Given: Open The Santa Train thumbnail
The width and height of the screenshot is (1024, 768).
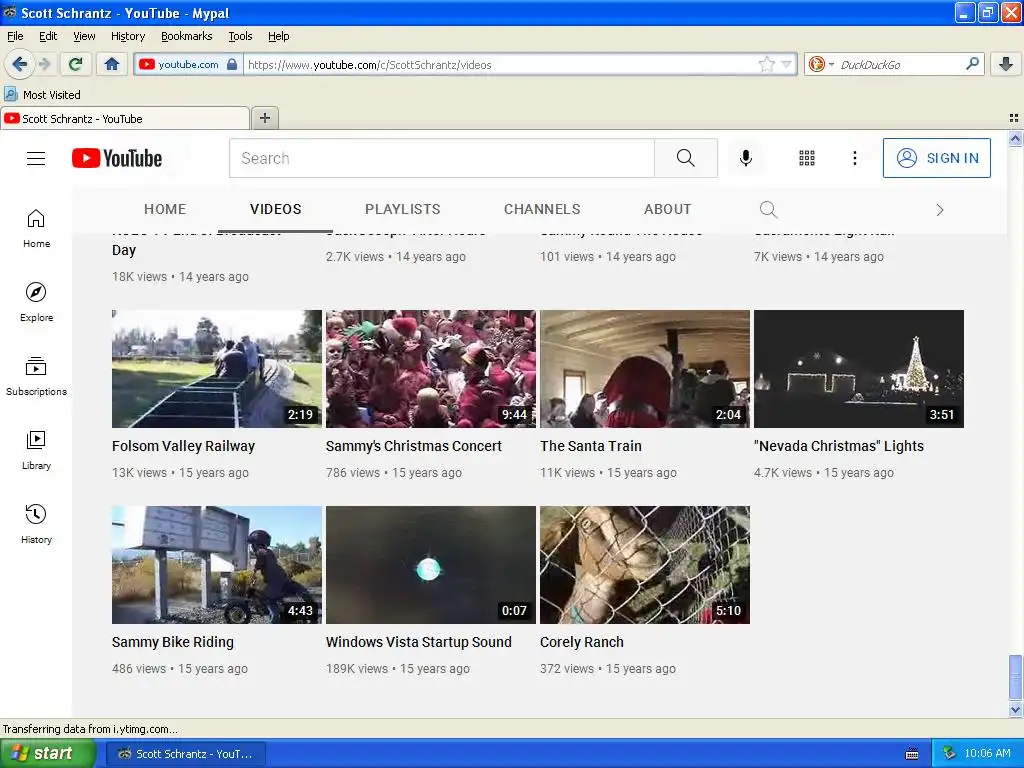Looking at the screenshot, I should tap(645, 369).
